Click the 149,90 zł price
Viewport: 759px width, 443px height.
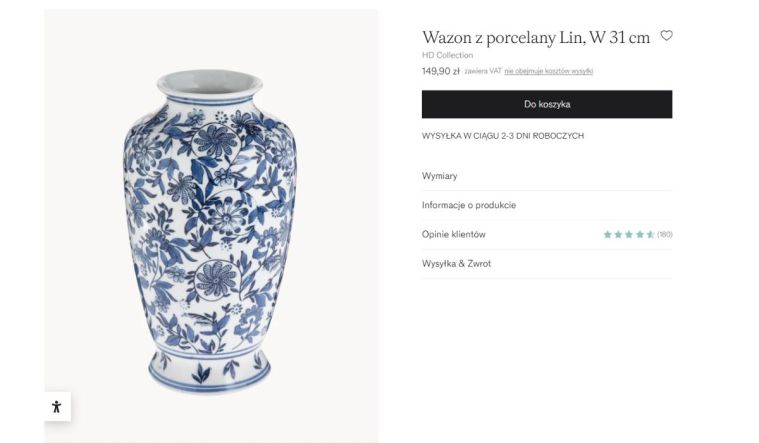coord(440,71)
